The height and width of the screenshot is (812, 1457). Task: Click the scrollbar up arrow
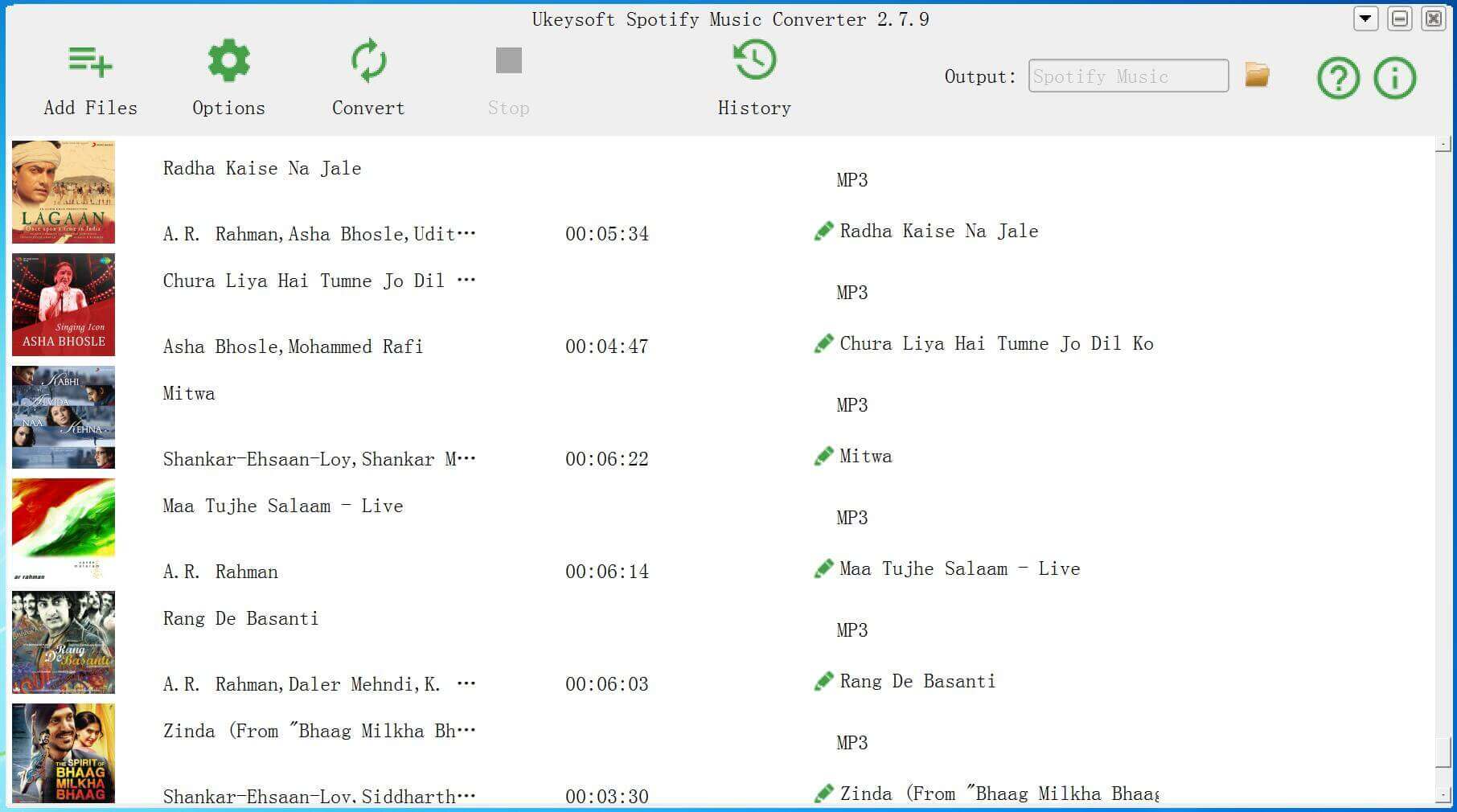(1443, 144)
